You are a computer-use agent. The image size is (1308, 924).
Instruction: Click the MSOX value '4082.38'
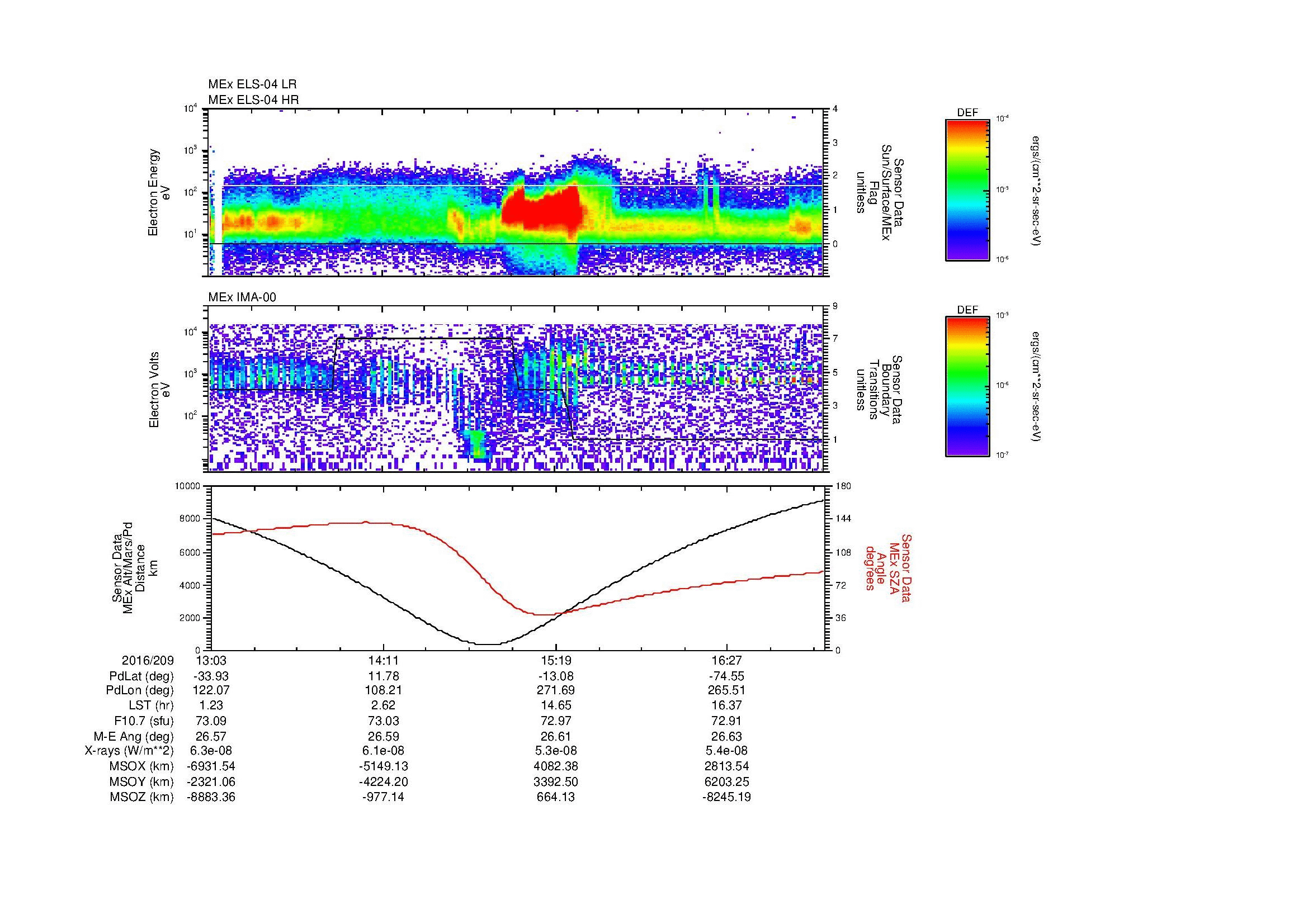coord(555,766)
